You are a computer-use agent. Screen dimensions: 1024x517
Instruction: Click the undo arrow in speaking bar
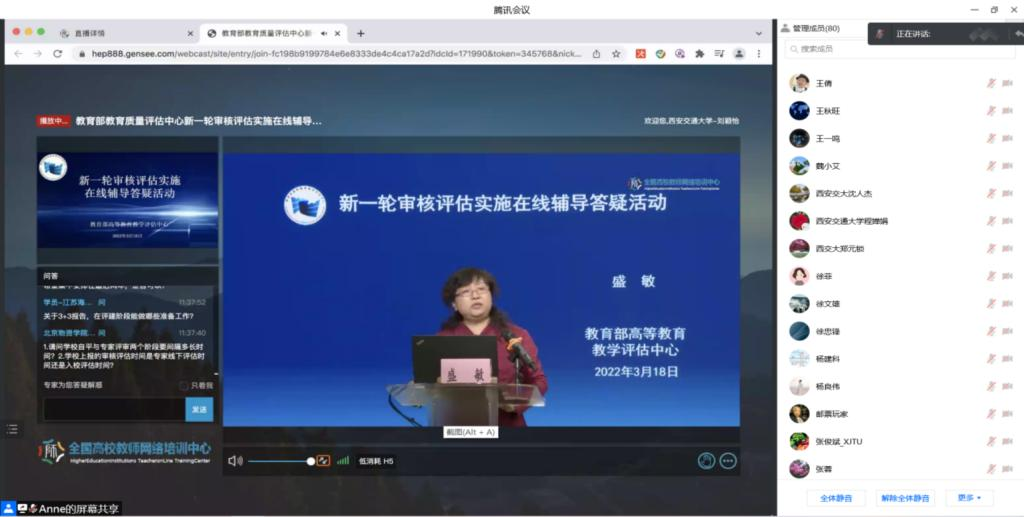(x=1018, y=34)
